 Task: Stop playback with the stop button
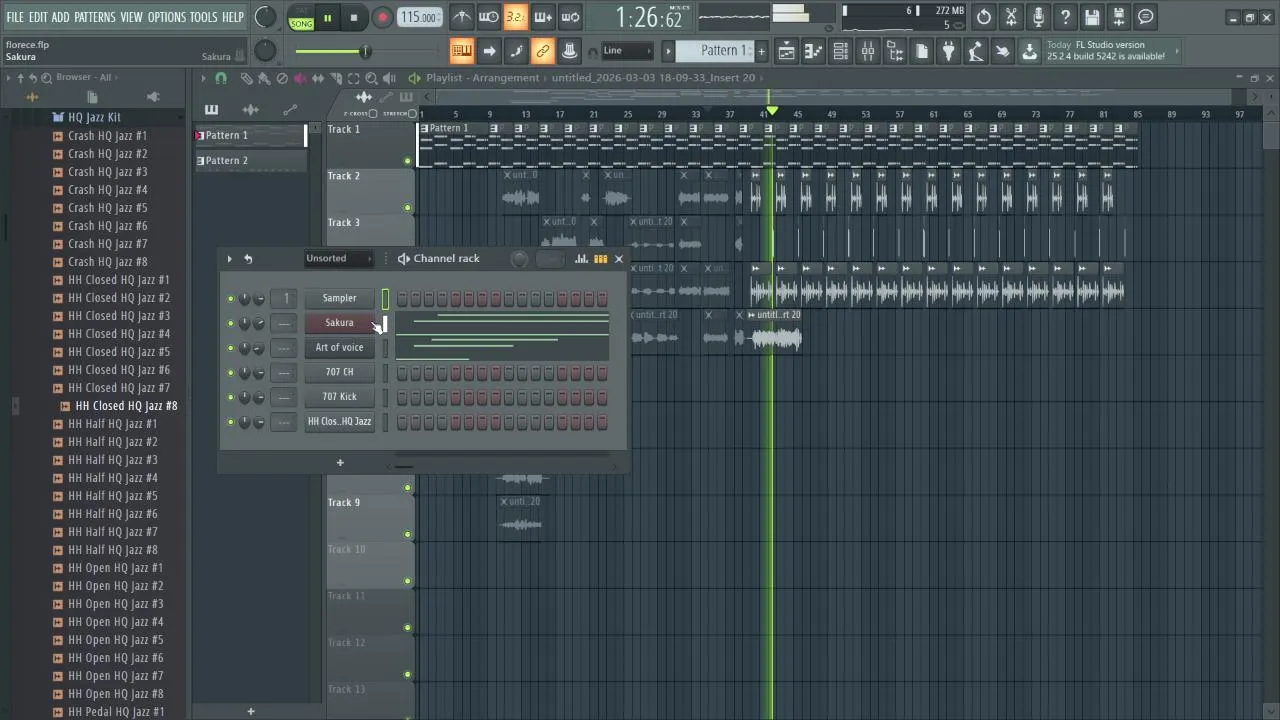pyautogui.click(x=353, y=17)
